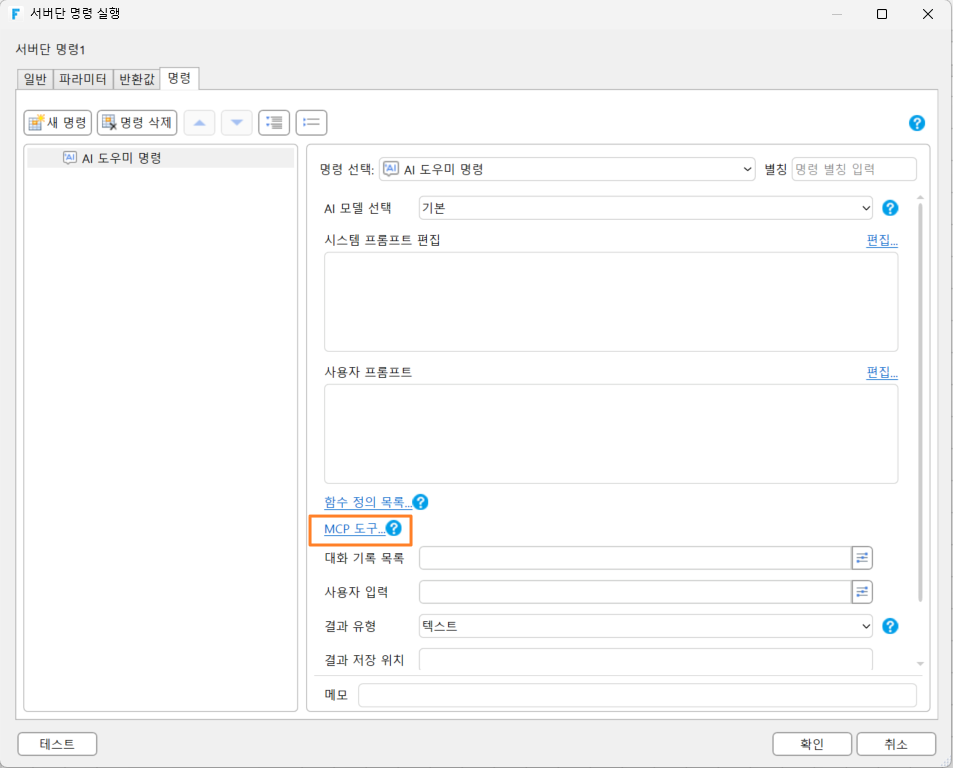This screenshot has width=953, height=768.
Task: Show help for MCP 도구
Action: pyautogui.click(x=394, y=529)
